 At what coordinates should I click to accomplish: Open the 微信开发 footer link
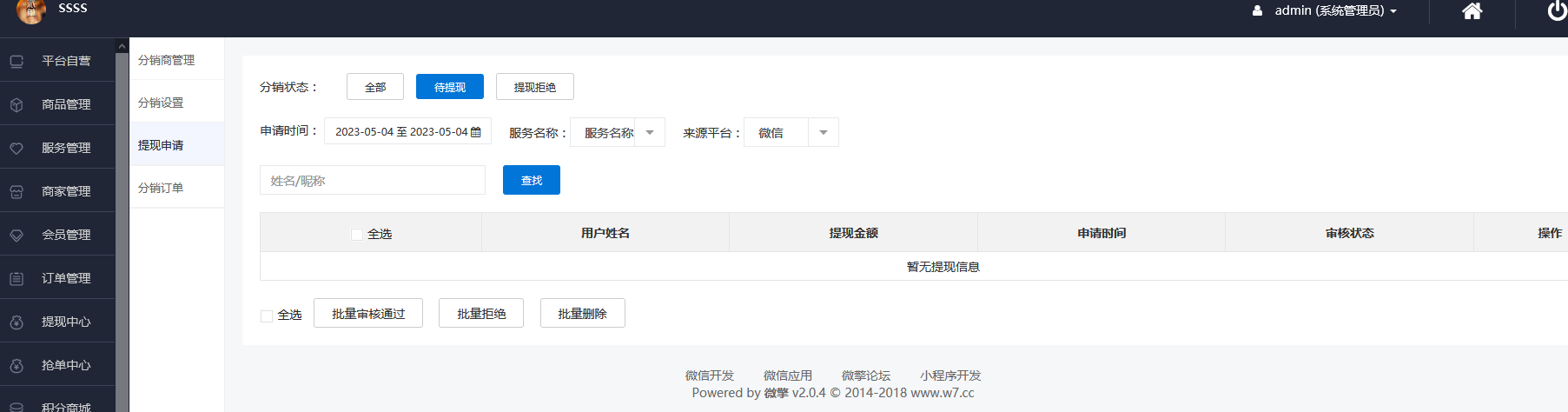pos(710,375)
